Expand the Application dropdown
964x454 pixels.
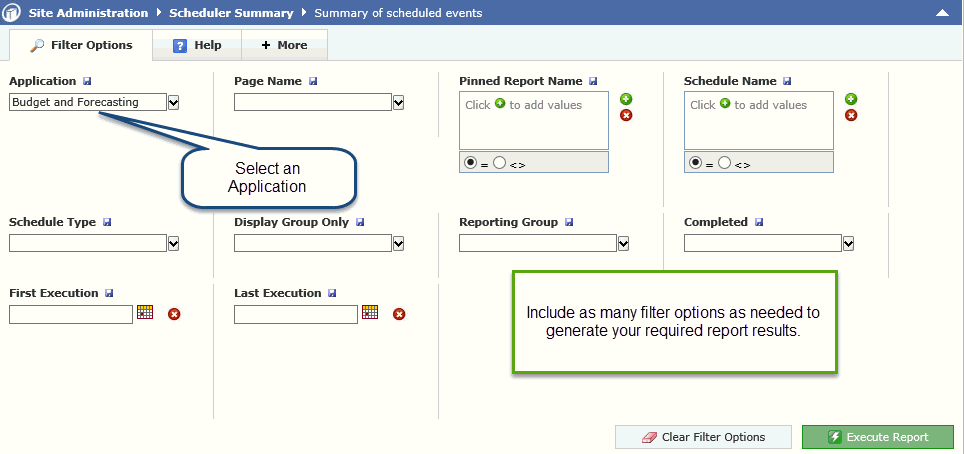(x=174, y=102)
